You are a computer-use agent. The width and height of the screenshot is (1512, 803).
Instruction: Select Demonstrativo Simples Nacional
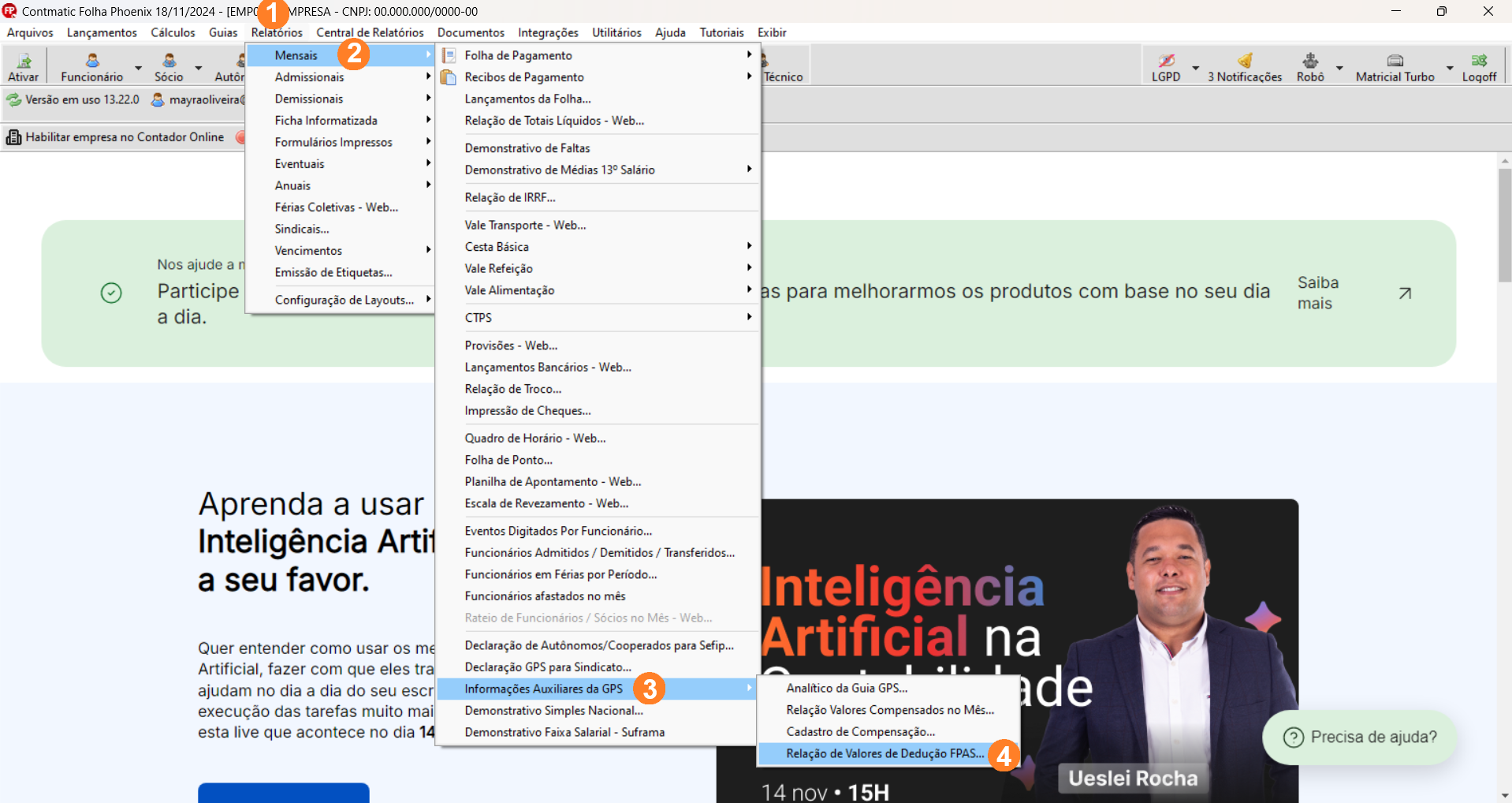click(598, 711)
